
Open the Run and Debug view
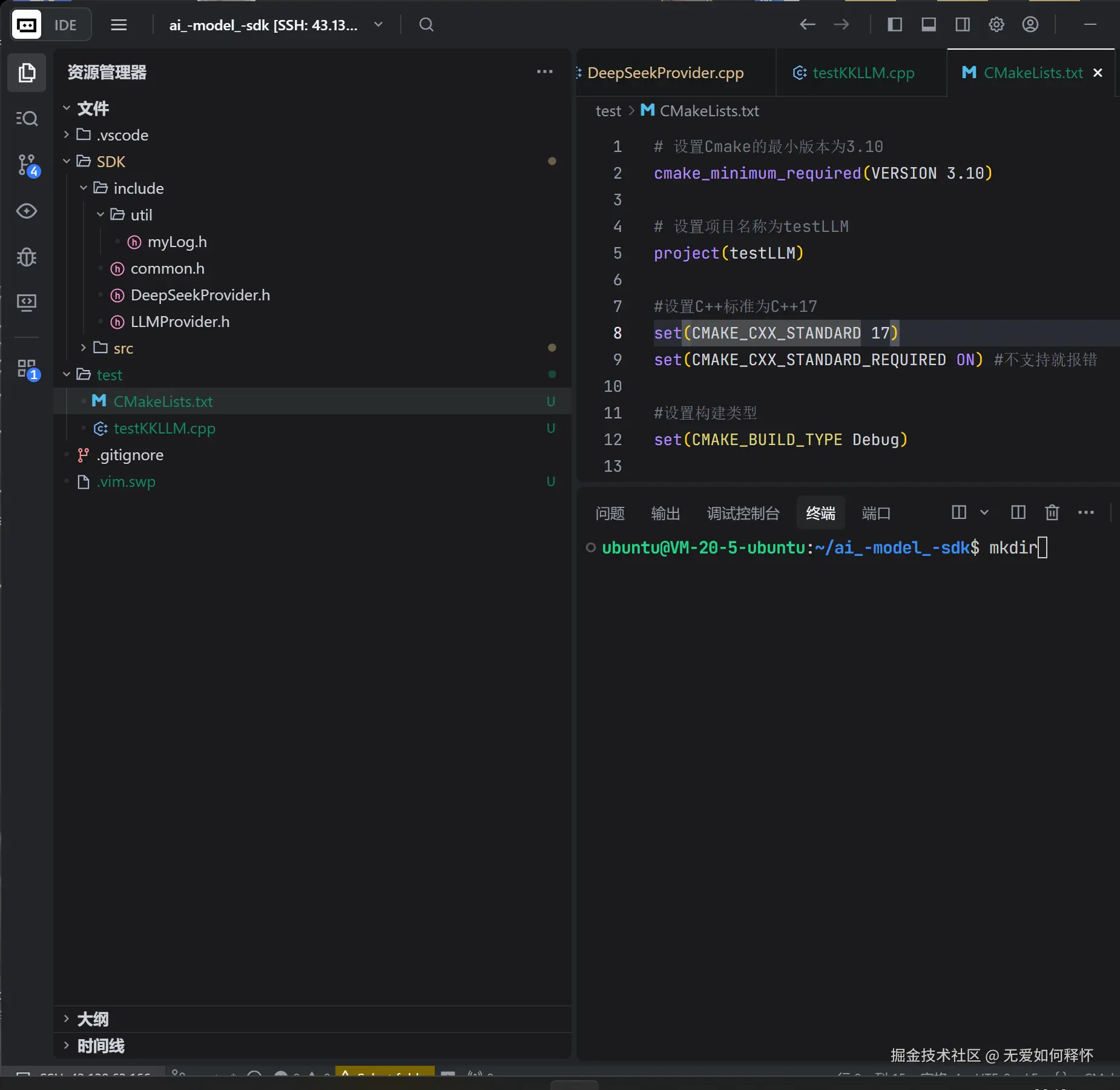(27, 257)
